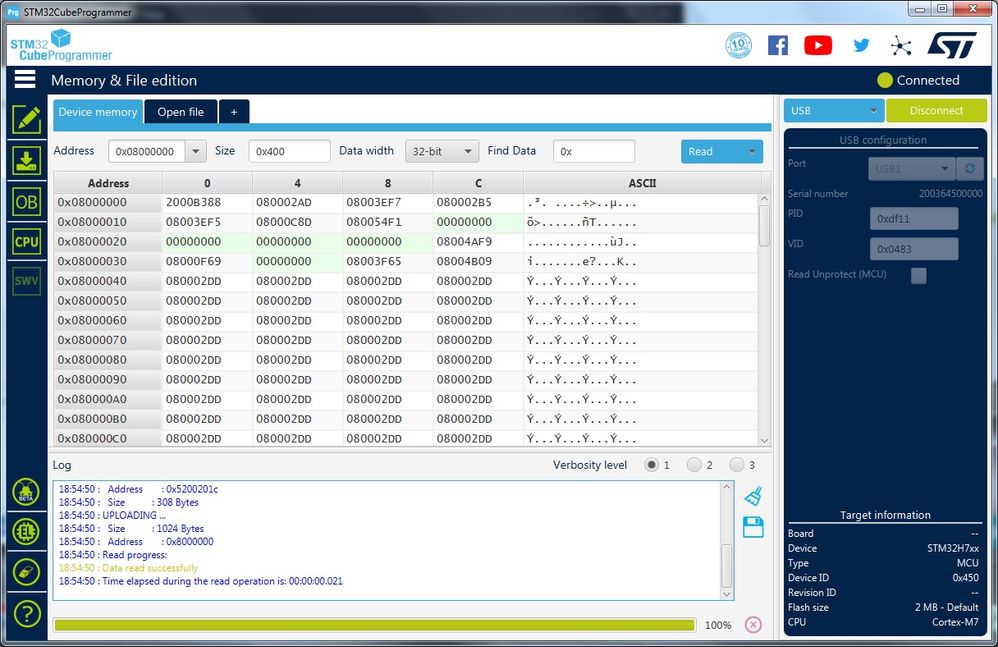Screen dimensions: 998x647
Task: Open the help question mark icon
Action: [x=26, y=614]
